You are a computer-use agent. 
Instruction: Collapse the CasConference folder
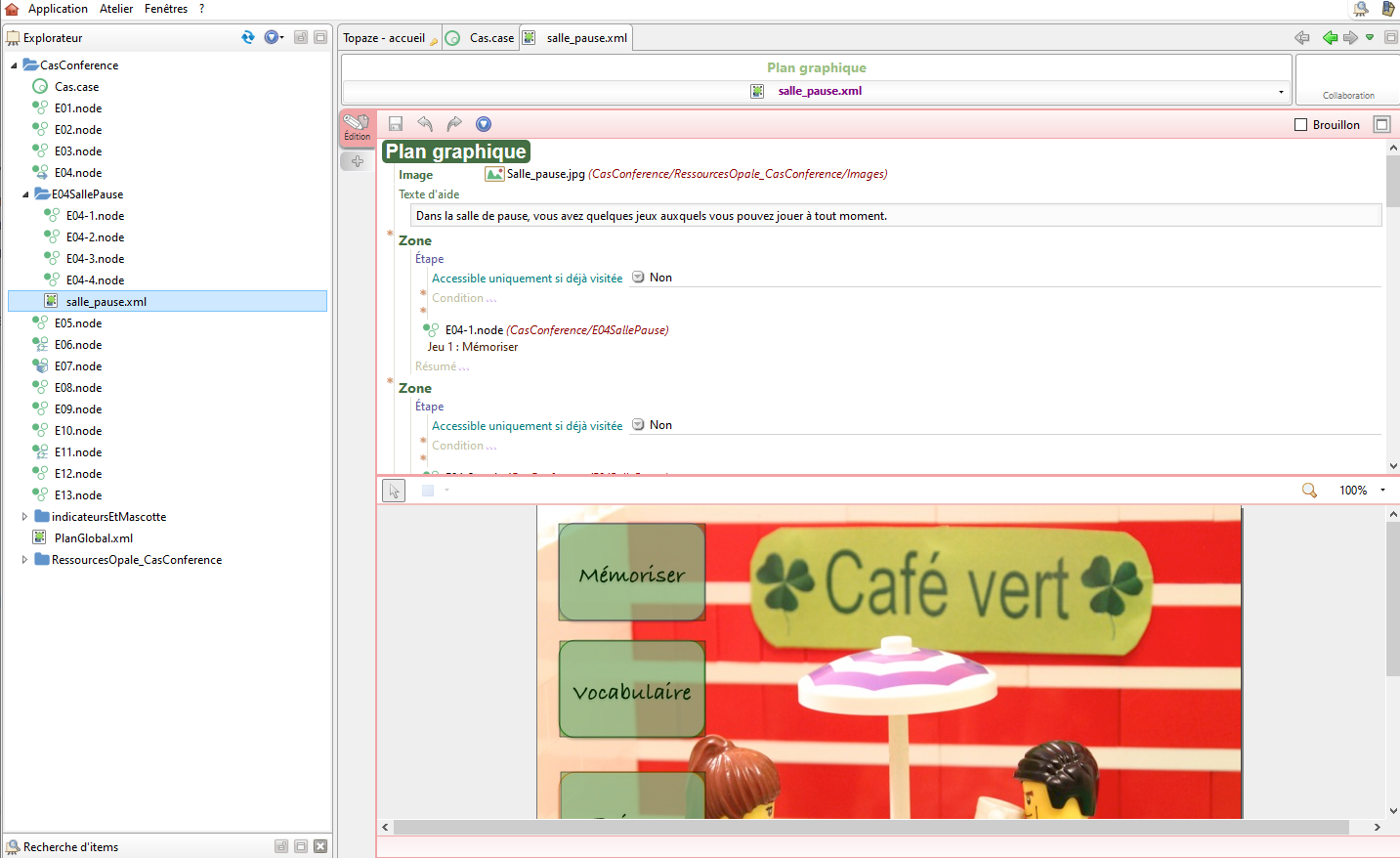click(14, 65)
